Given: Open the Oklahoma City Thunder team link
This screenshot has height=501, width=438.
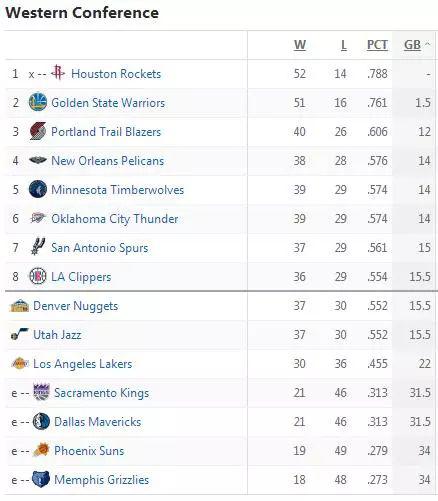Looking at the screenshot, I should pyautogui.click(x=115, y=219).
